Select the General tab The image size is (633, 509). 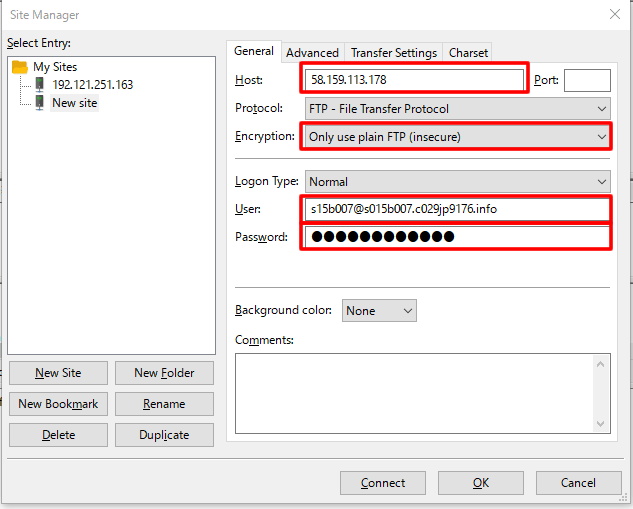(254, 52)
